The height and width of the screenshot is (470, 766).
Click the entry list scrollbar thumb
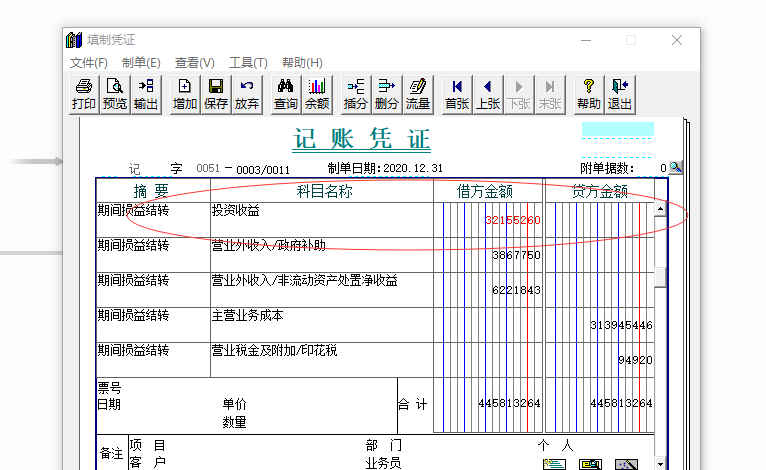660,278
